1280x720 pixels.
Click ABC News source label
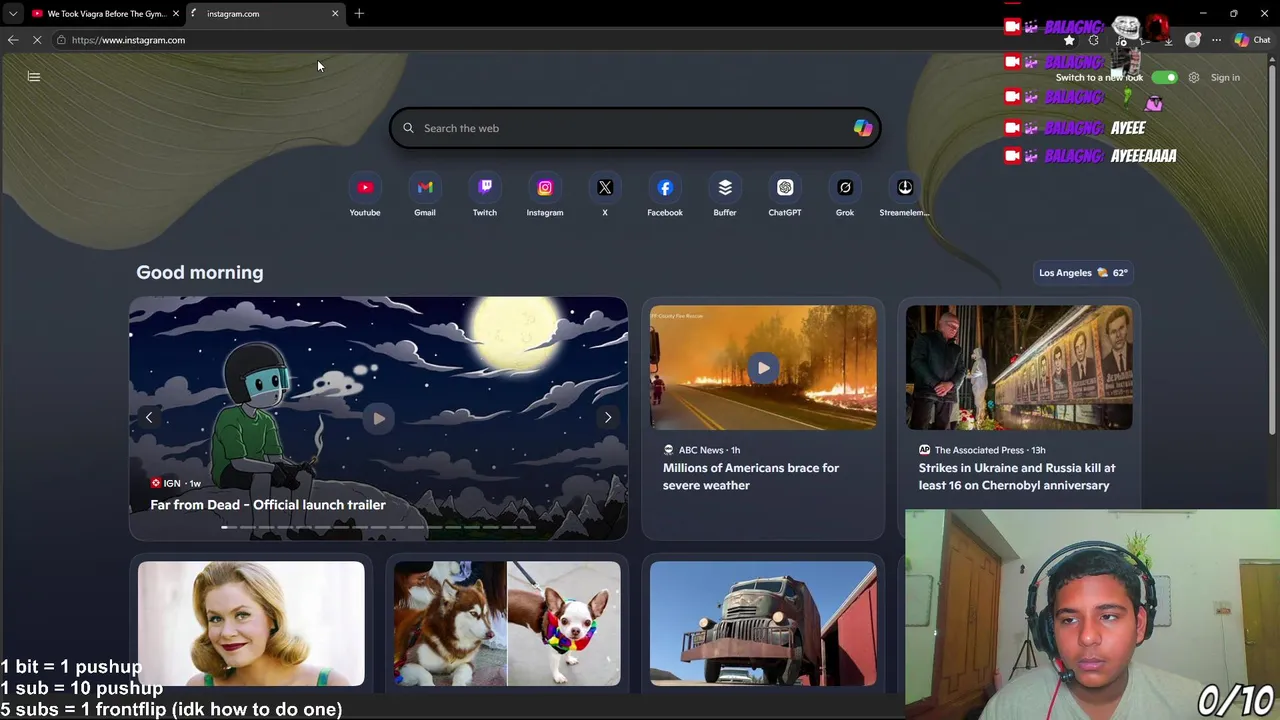point(701,450)
